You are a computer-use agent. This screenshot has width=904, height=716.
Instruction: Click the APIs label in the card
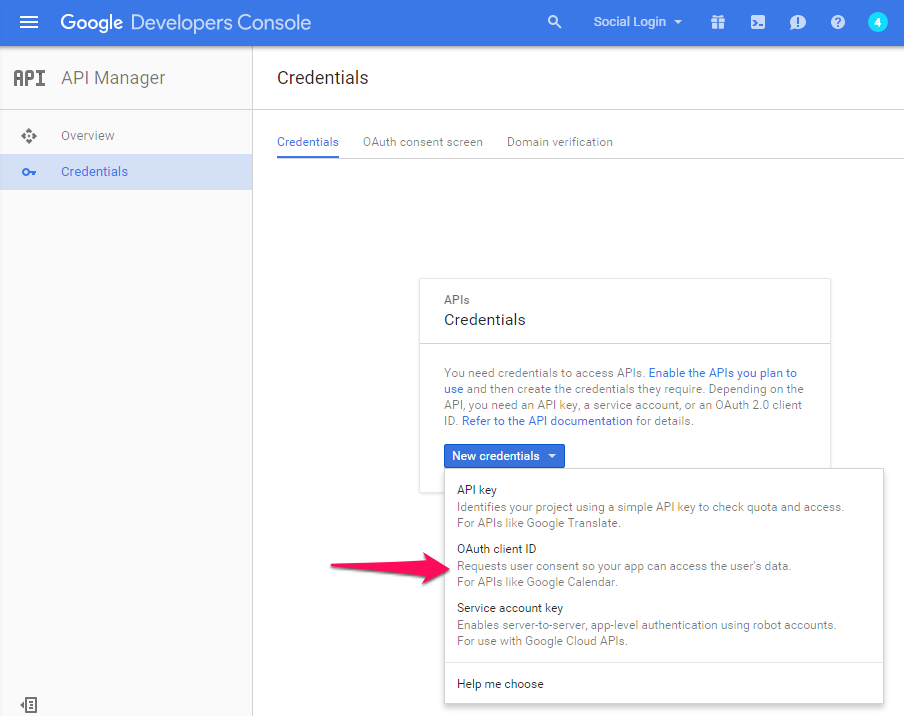pyautogui.click(x=457, y=300)
